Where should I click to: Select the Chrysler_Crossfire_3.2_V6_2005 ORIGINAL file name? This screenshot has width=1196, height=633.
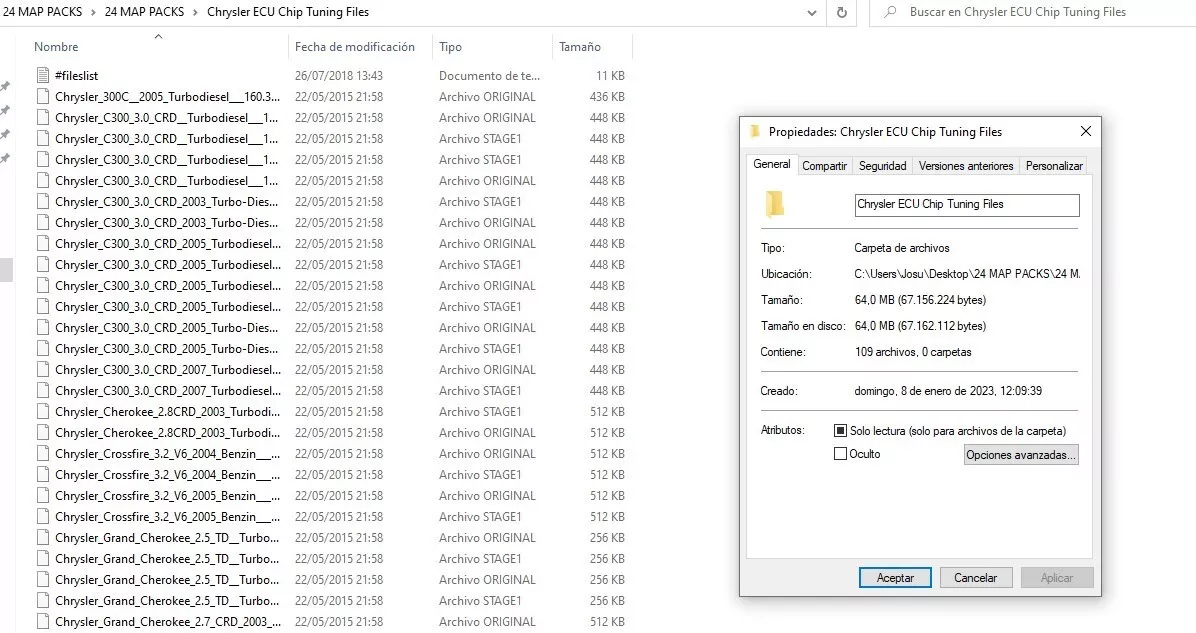pyautogui.click(x=168, y=496)
